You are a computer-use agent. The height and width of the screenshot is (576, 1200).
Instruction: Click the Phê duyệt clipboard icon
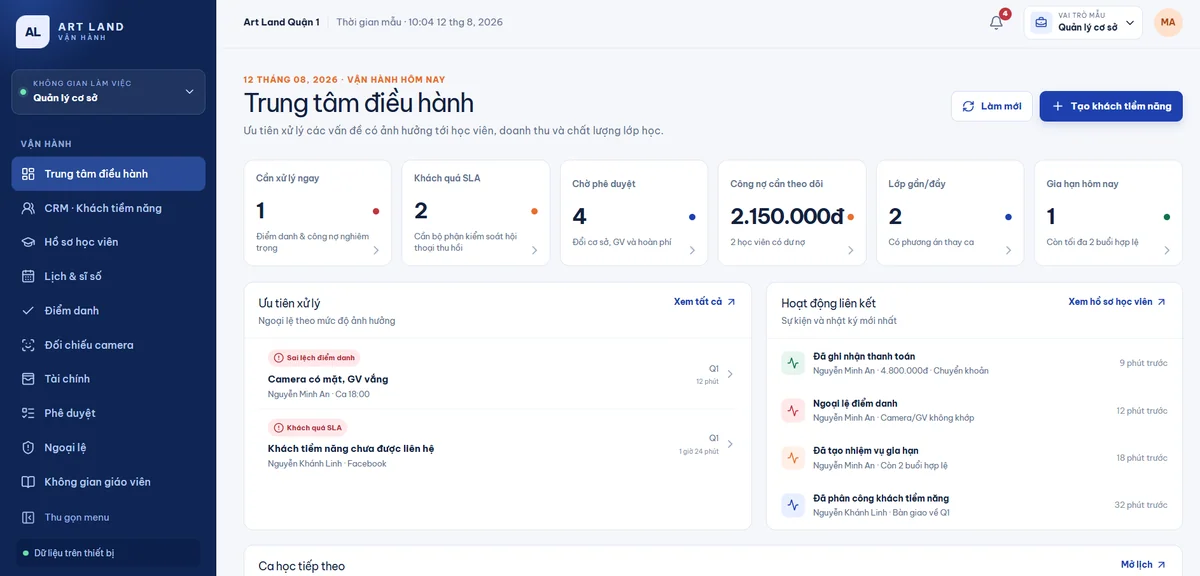(x=28, y=413)
